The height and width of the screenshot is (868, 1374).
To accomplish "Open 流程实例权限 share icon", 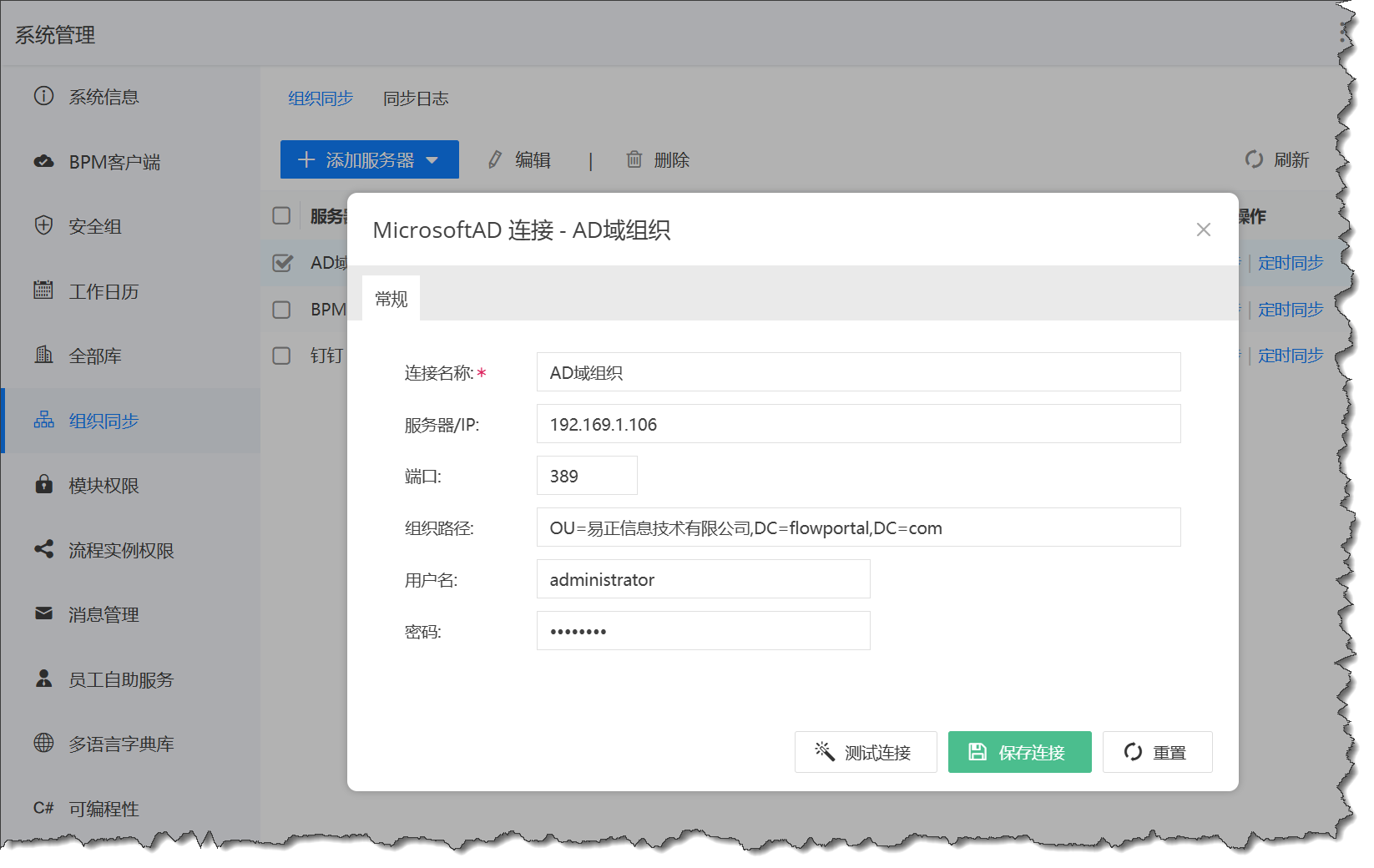I will (43, 549).
